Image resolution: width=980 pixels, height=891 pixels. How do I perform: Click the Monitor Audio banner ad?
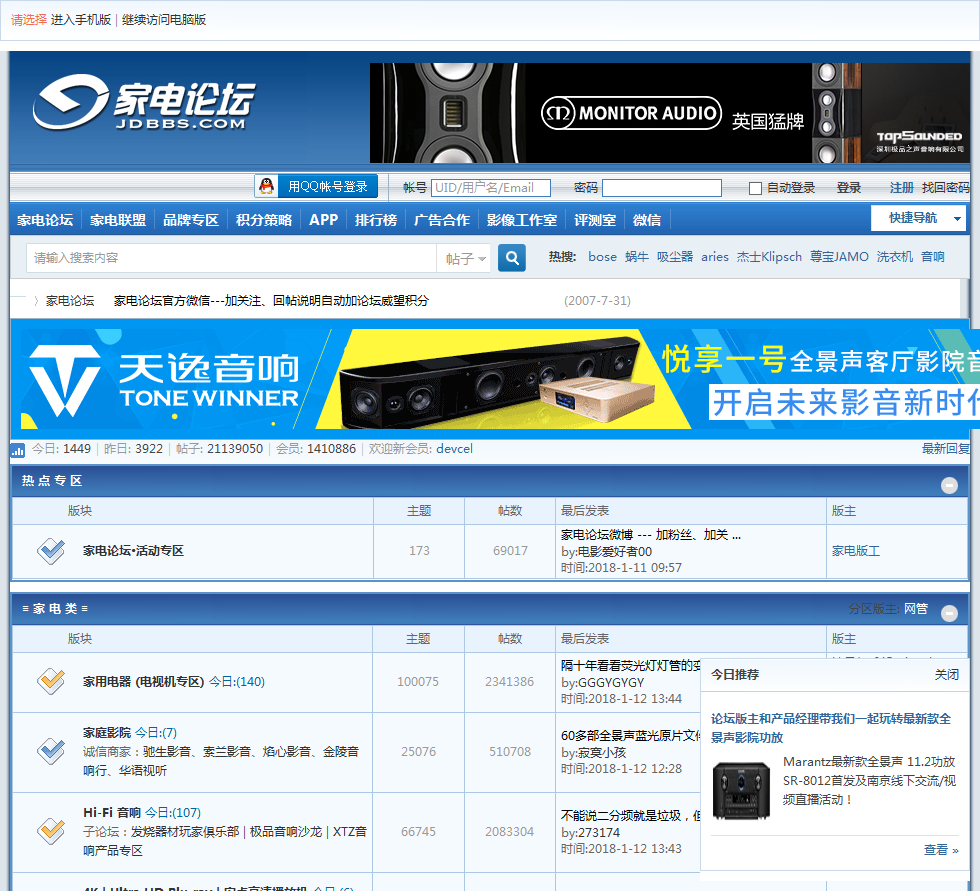tap(670, 113)
